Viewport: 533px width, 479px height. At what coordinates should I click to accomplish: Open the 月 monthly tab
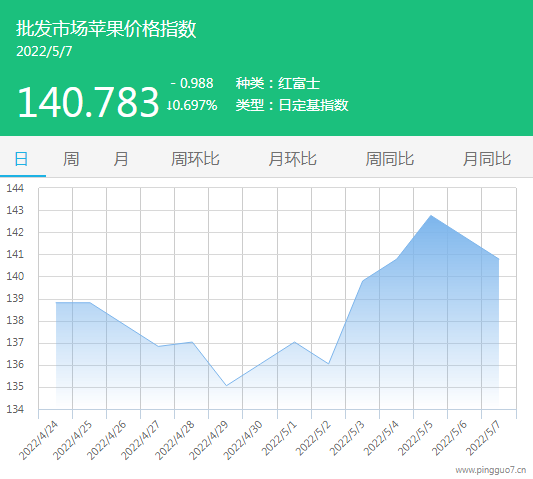coord(121,159)
